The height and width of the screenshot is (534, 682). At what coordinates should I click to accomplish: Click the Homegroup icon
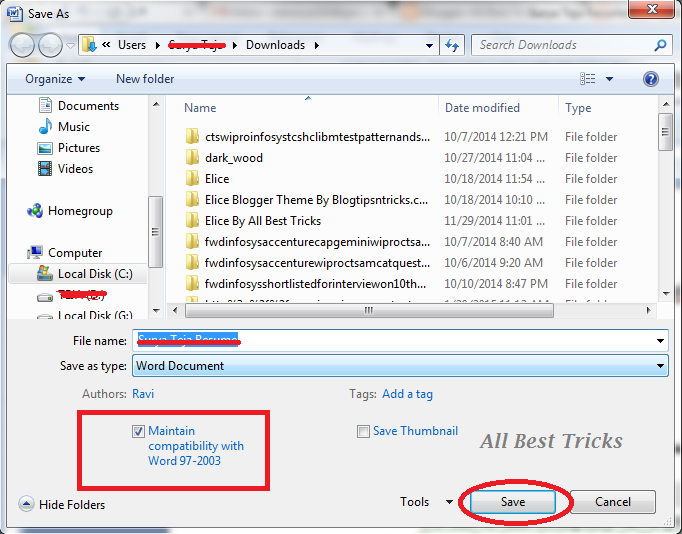coord(35,211)
